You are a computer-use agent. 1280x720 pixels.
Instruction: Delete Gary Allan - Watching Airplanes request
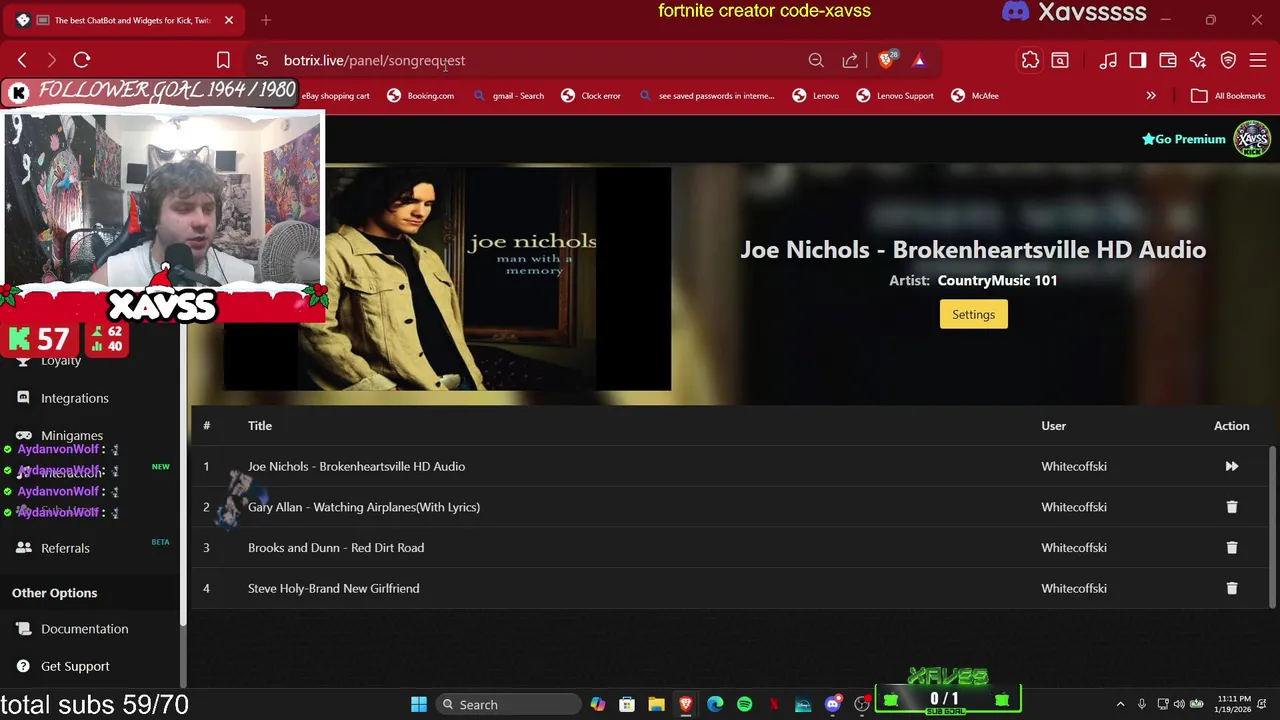point(1232,507)
